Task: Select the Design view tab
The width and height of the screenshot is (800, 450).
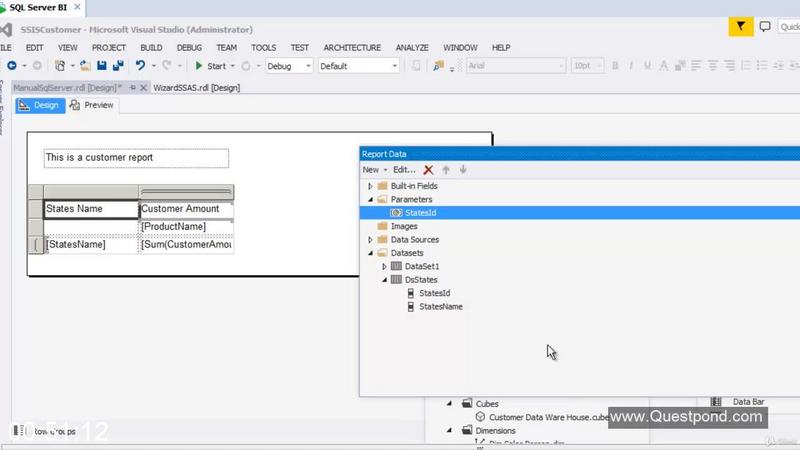Action: 40,105
